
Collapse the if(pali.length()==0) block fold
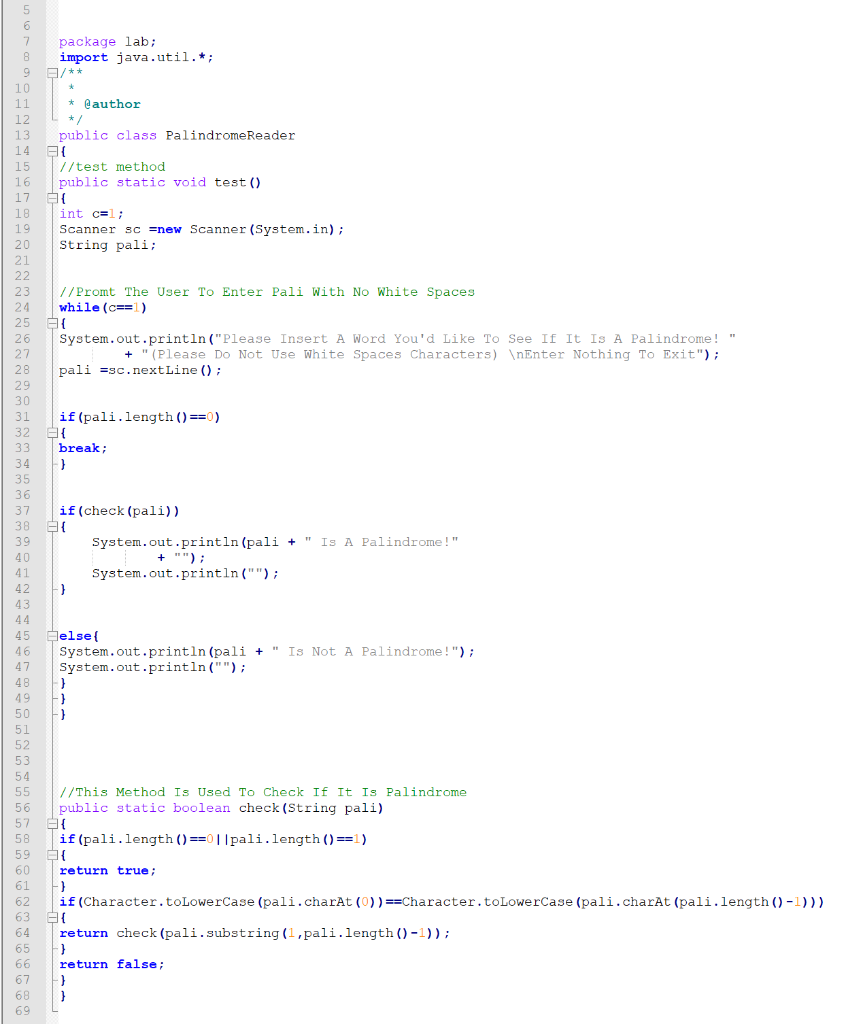(50, 432)
